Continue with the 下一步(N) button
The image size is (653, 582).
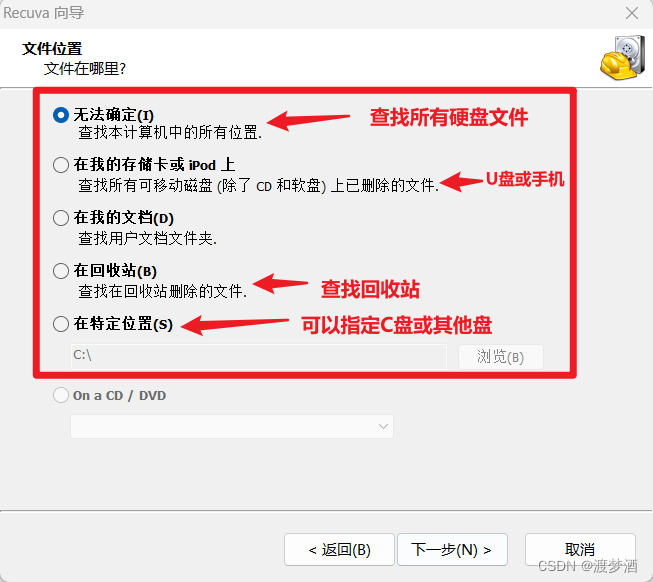(452, 550)
